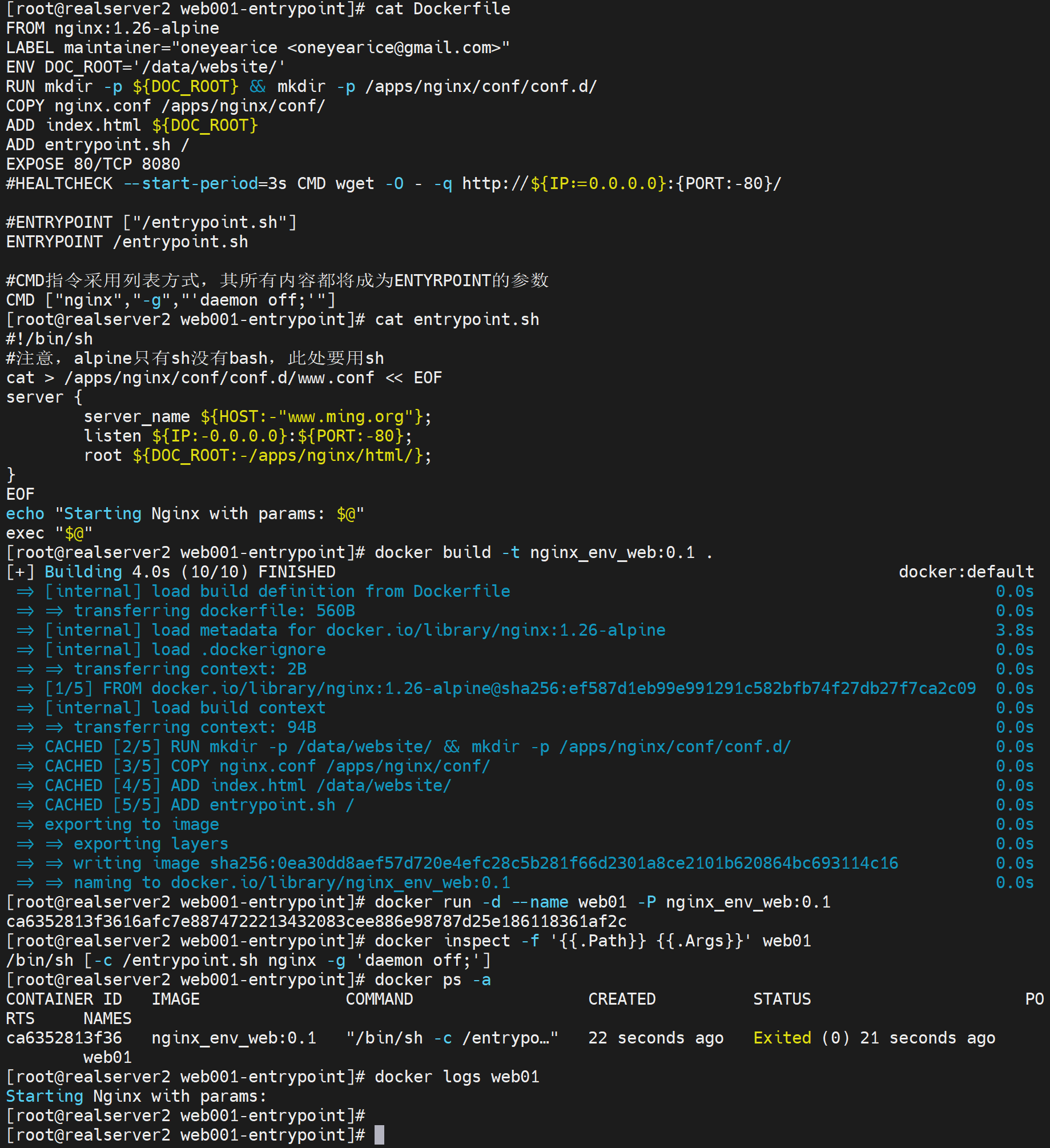This screenshot has height=1148, width=1050.
Task: Click the "ENTRYPOINT /entrypoint.sh" uncommented line
Action: click(x=127, y=242)
